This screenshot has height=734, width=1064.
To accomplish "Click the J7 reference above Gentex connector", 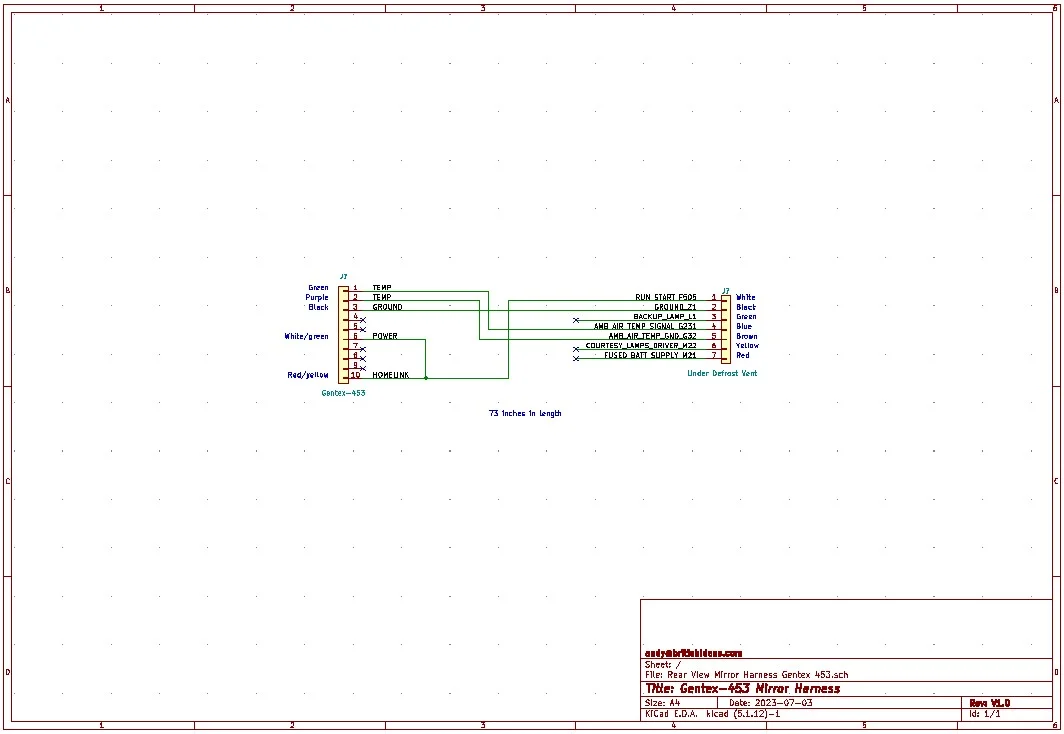I will coord(343,277).
